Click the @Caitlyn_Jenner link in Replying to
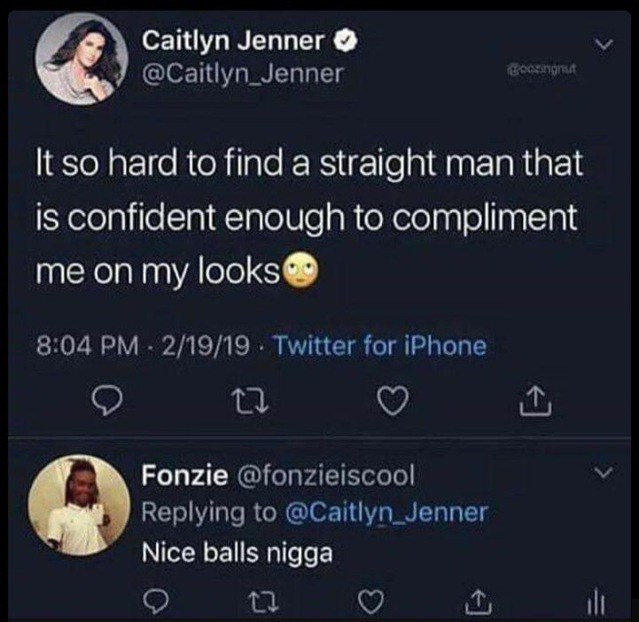639x622 pixels. point(387,512)
